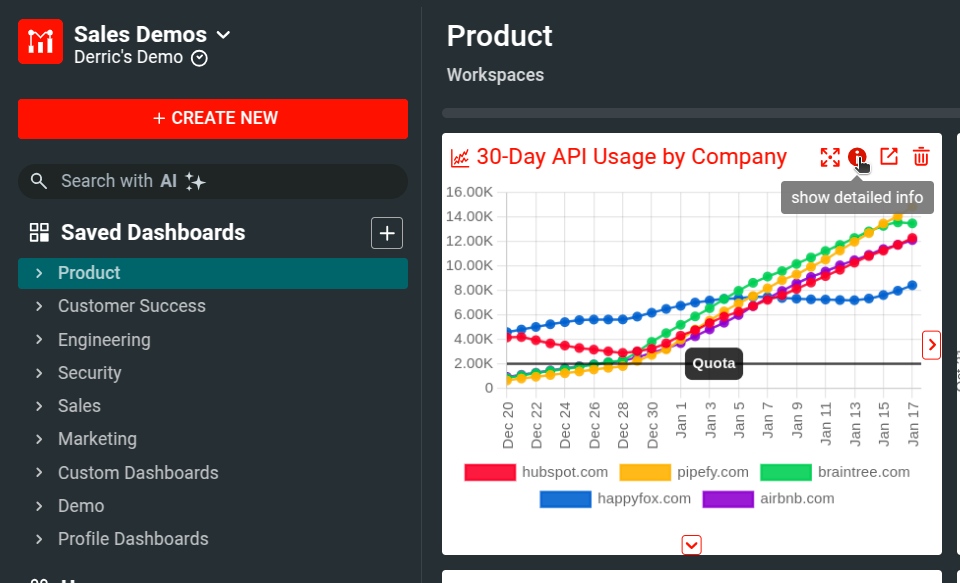Click the verified badge beside Derric's Demo
The height and width of the screenshot is (583, 960).
[199, 58]
